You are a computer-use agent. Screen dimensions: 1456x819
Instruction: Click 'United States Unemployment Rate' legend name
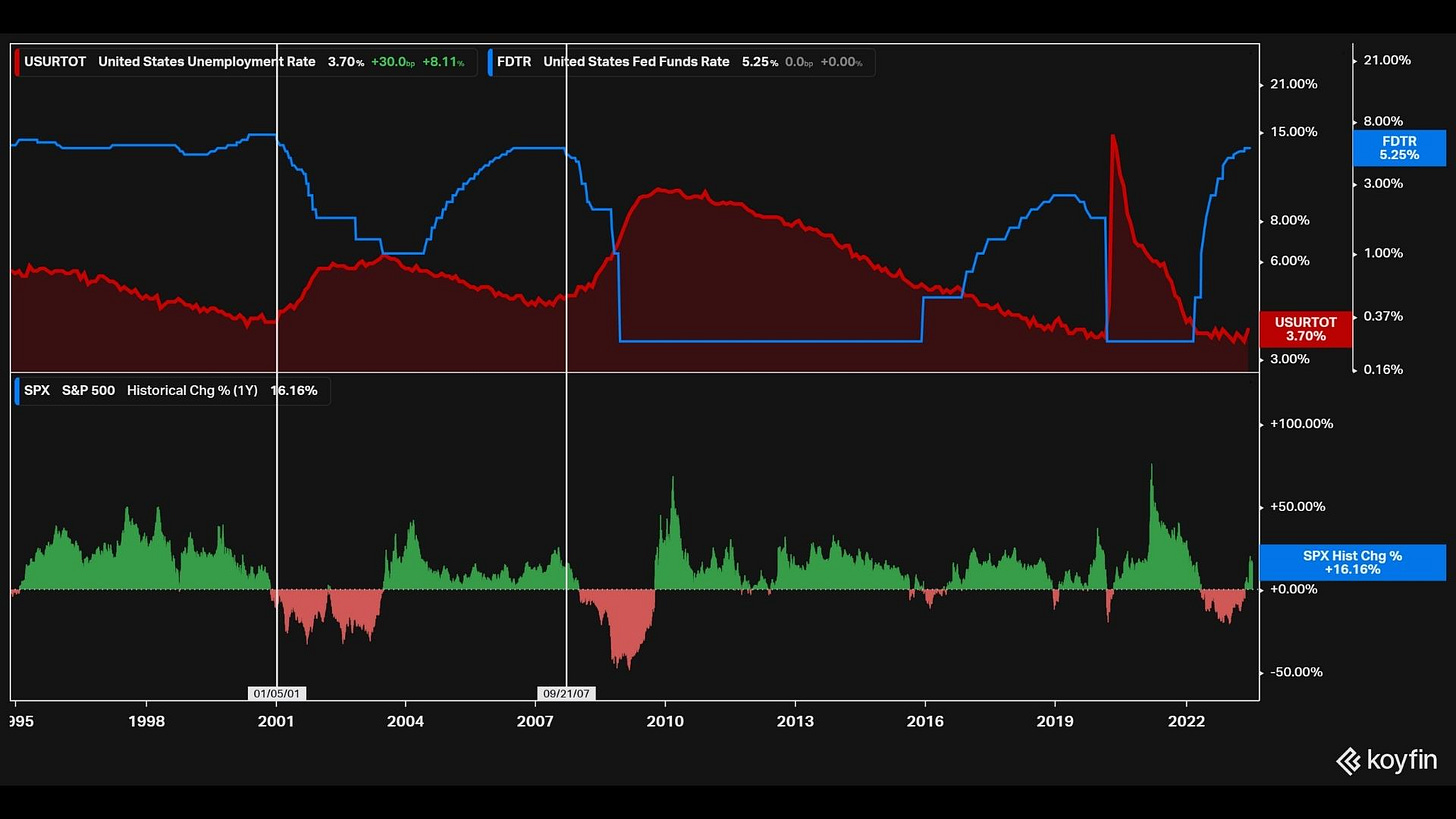click(207, 62)
